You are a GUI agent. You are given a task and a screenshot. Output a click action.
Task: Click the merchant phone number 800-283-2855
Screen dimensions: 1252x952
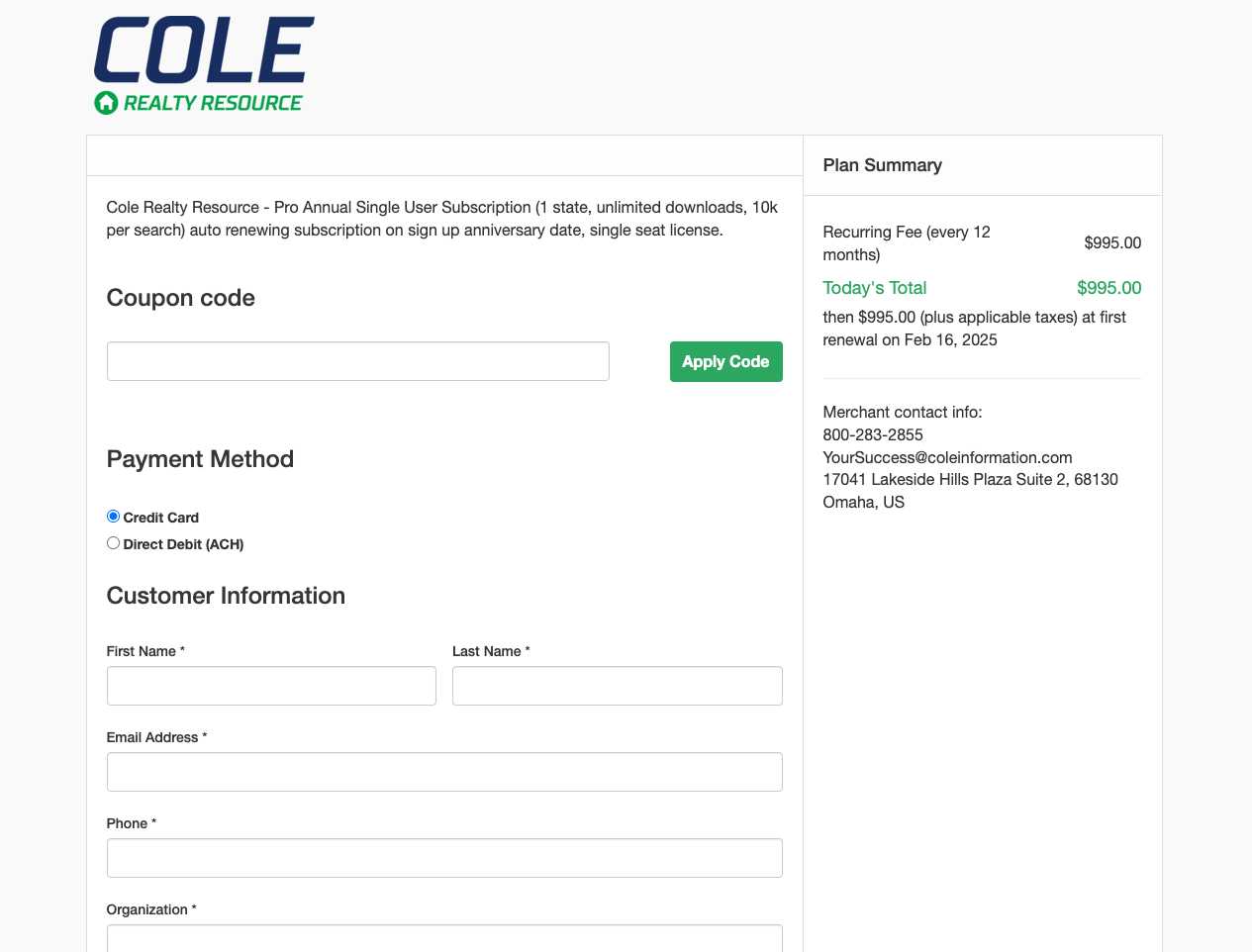[x=873, y=434]
